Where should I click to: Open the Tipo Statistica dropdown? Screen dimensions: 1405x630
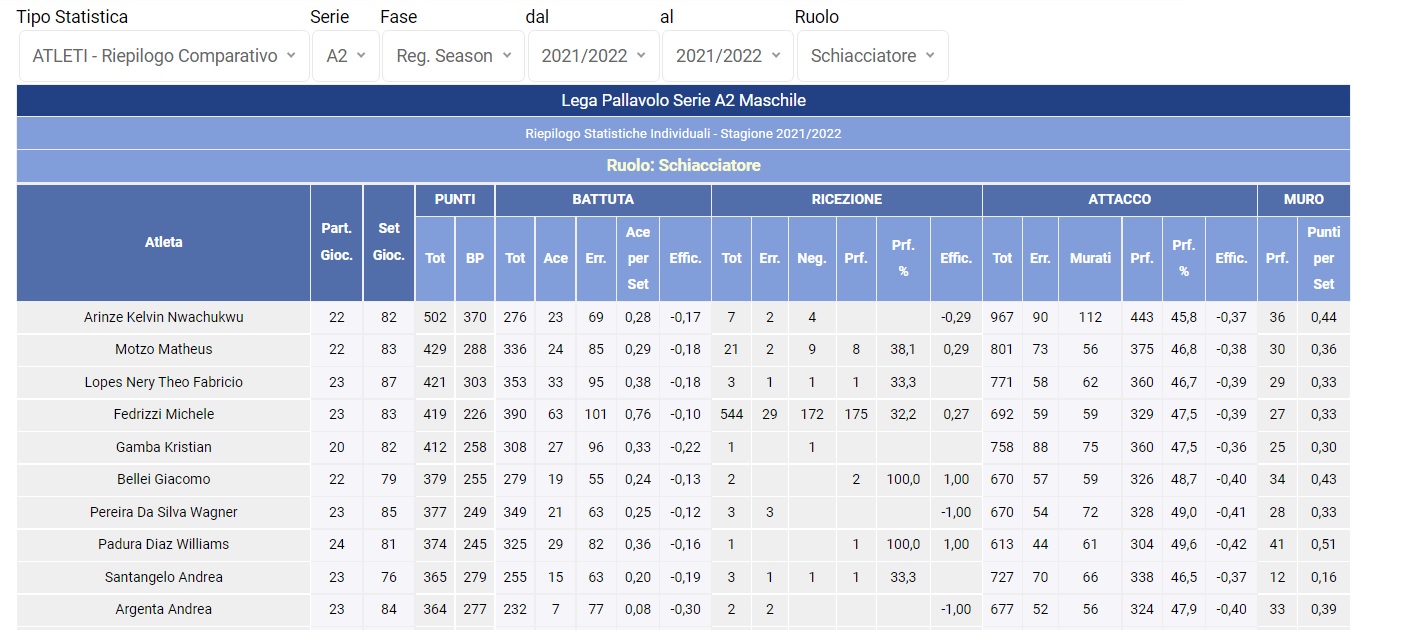click(164, 56)
